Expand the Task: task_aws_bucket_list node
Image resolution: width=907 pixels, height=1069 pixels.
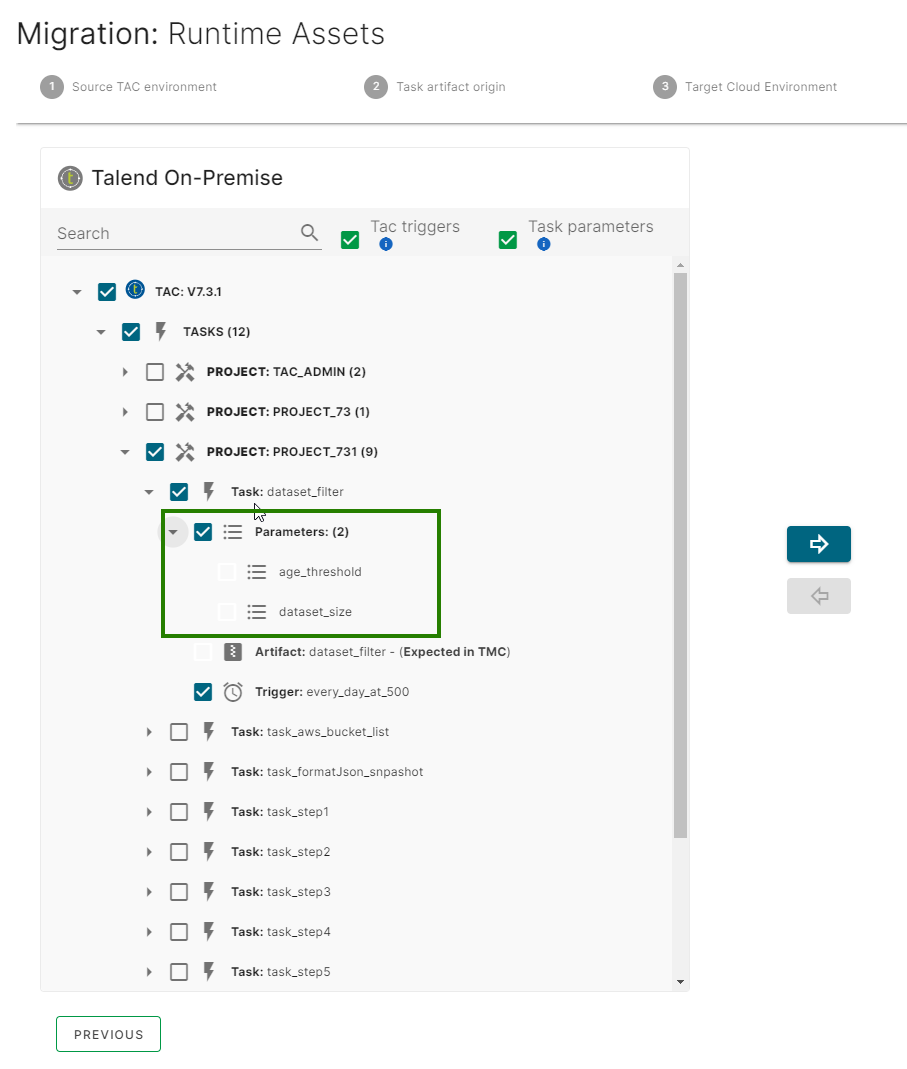(x=149, y=731)
